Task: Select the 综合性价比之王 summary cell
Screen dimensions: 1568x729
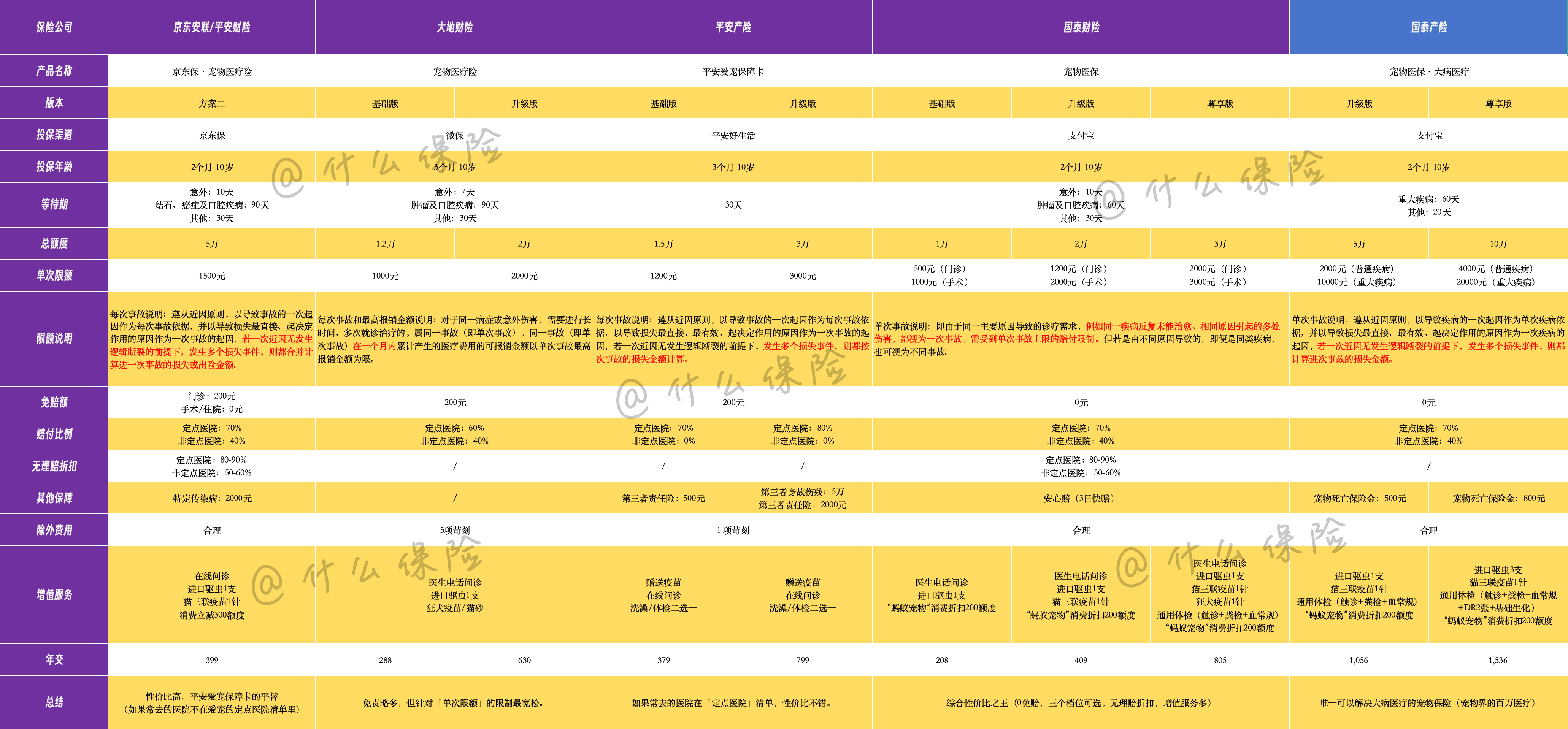Action: [x=1081, y=703]
